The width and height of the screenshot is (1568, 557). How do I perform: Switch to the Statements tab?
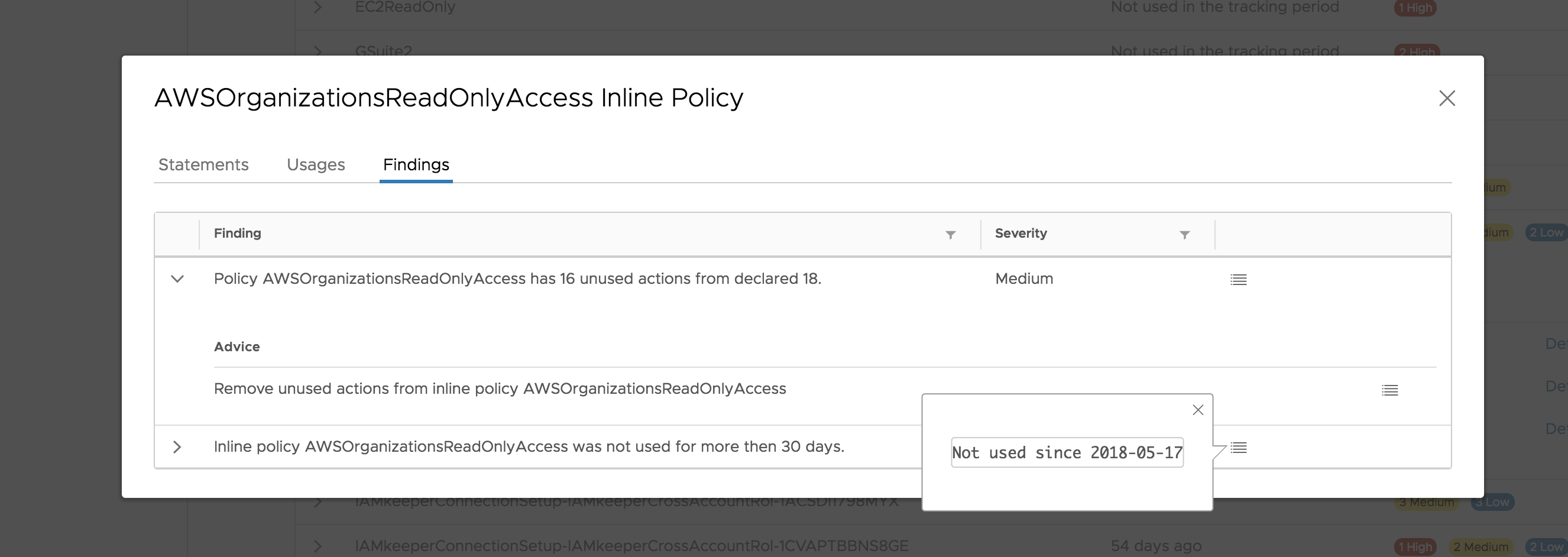[203, 164]
